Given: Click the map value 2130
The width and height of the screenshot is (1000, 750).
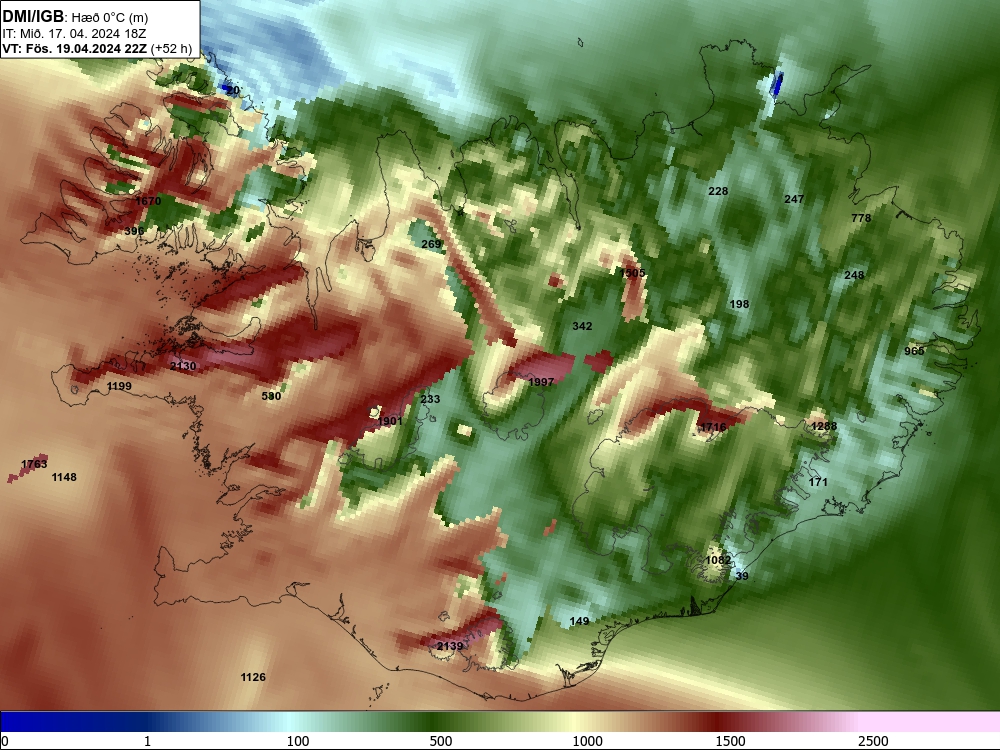Looking at the screenshot, I should click(x=183, y=366).
